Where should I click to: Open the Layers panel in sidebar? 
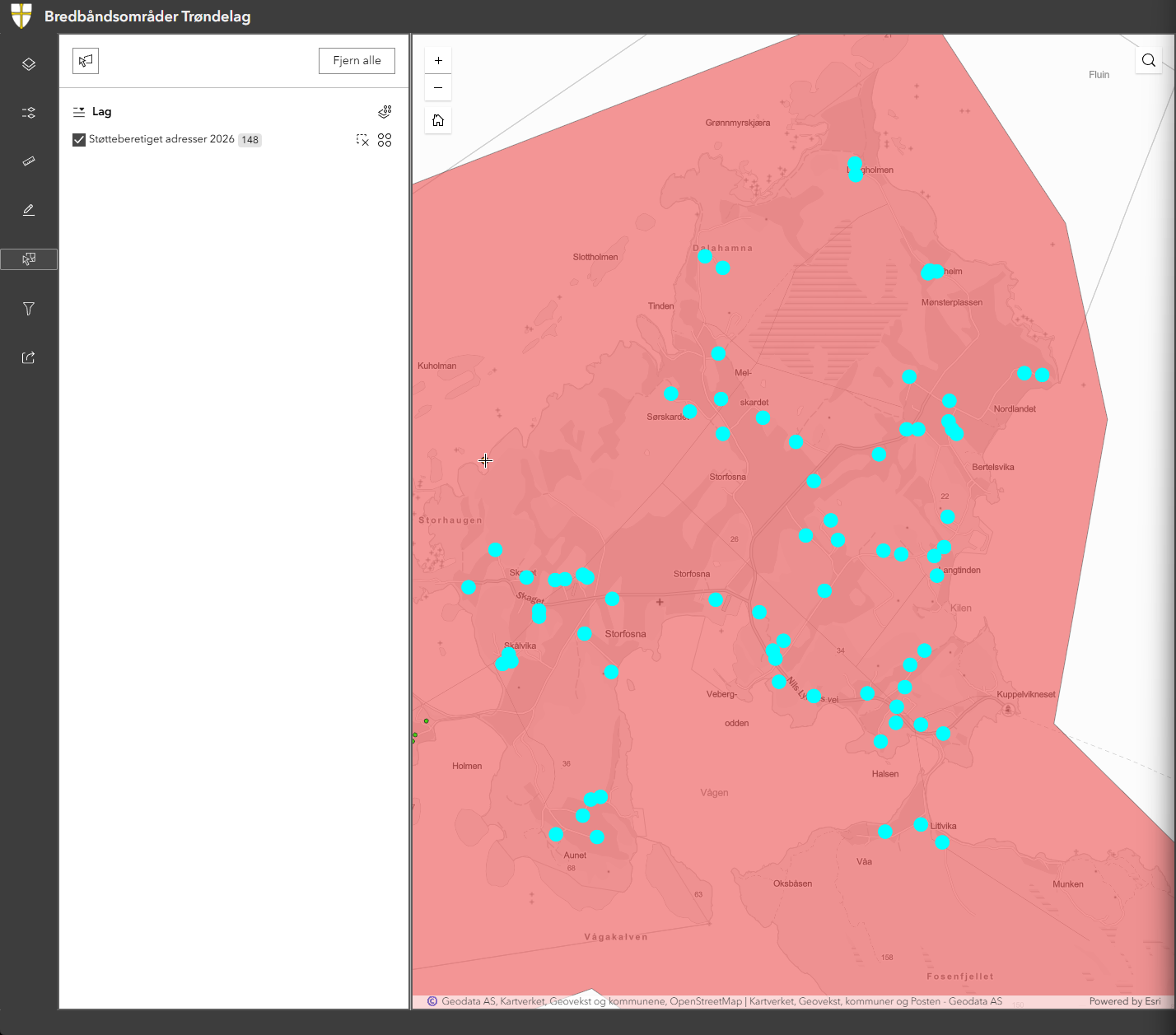[29, 64]
